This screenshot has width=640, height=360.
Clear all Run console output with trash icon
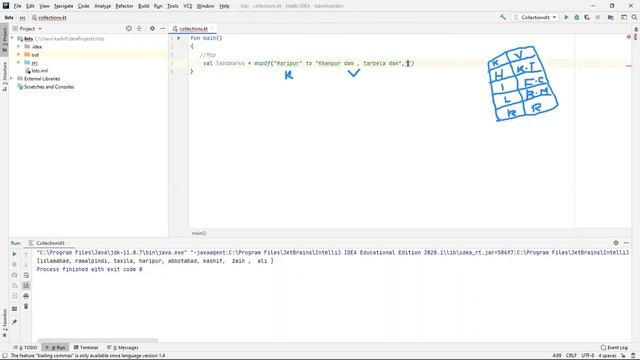(26, 306)
